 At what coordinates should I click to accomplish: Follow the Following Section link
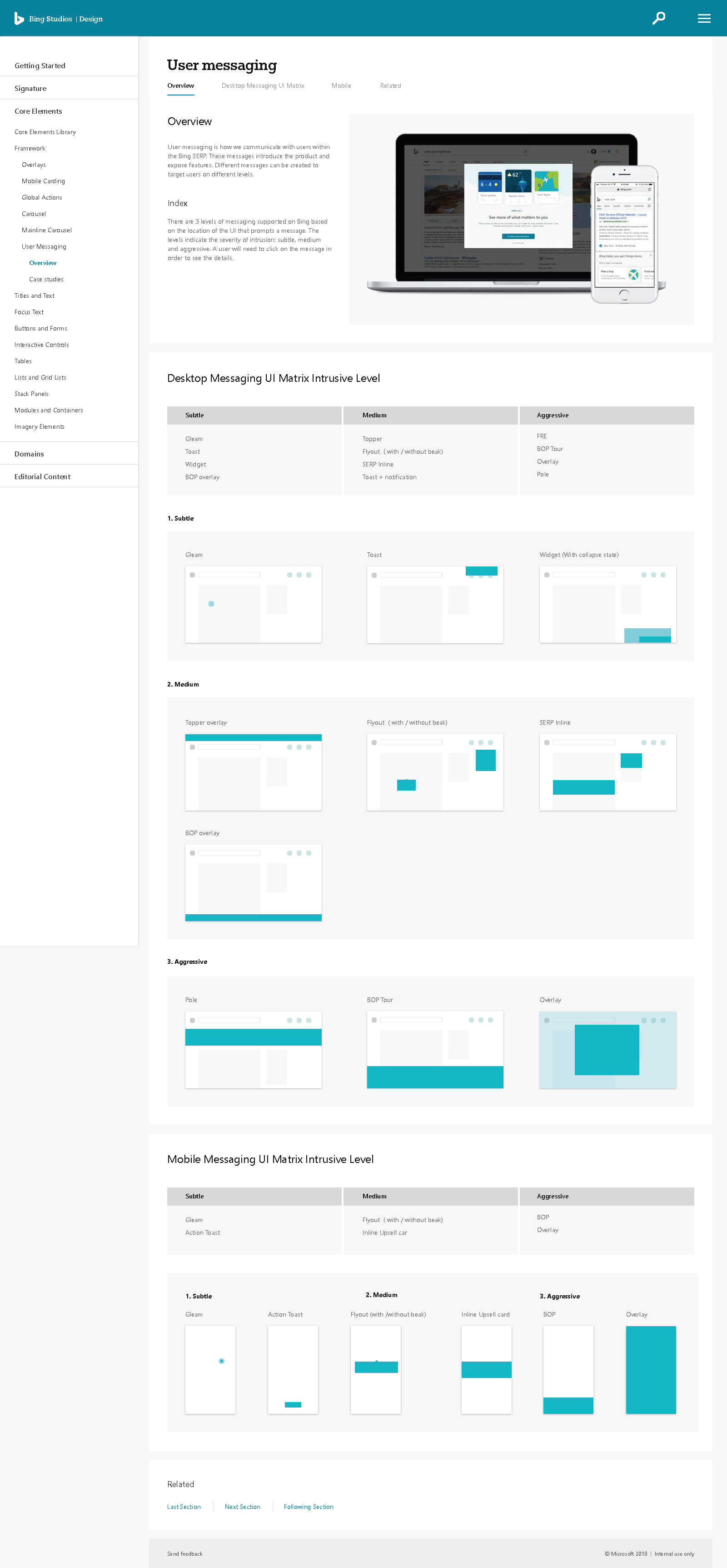[309, 1507]
